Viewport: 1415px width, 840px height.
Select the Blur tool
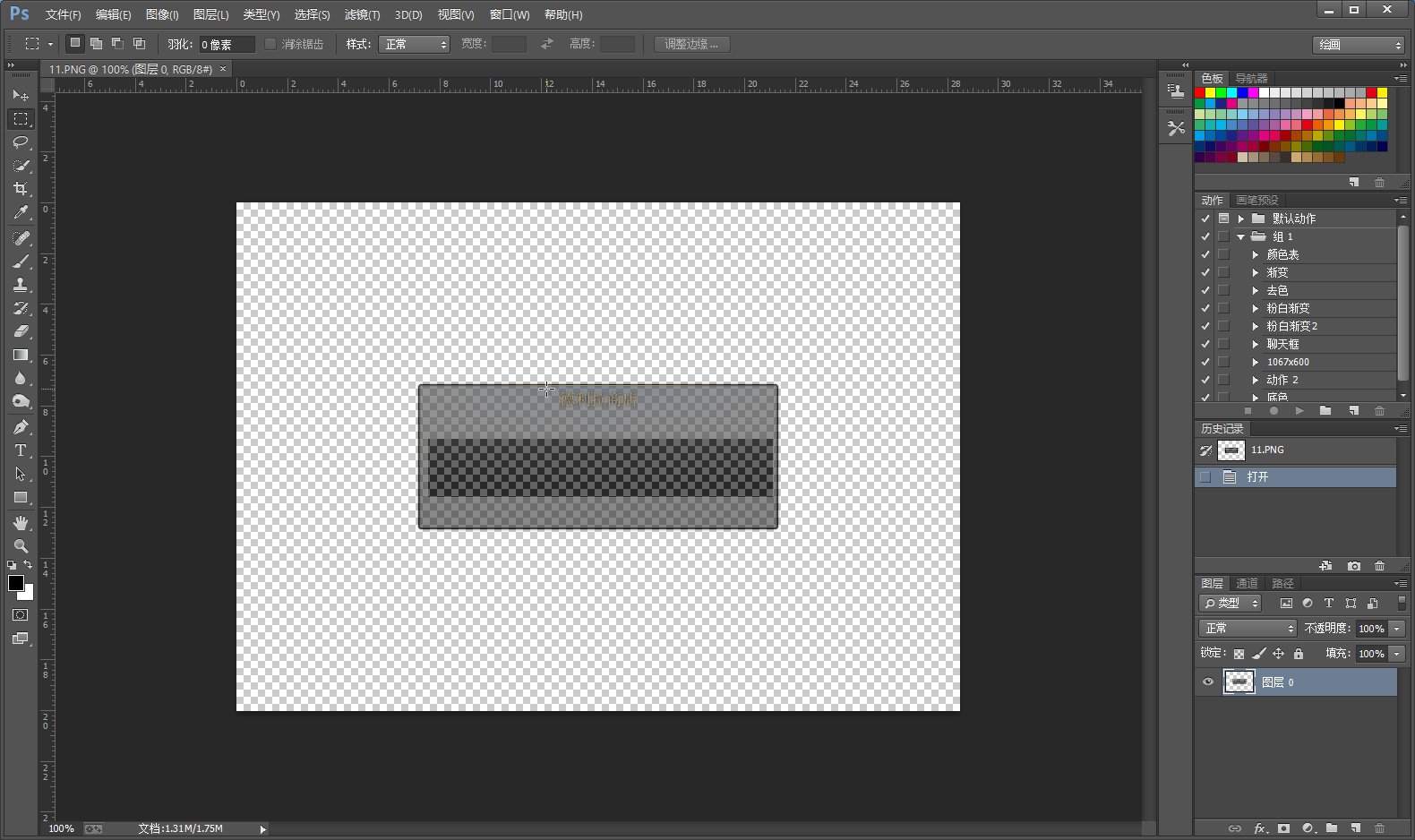coord(20,378)
